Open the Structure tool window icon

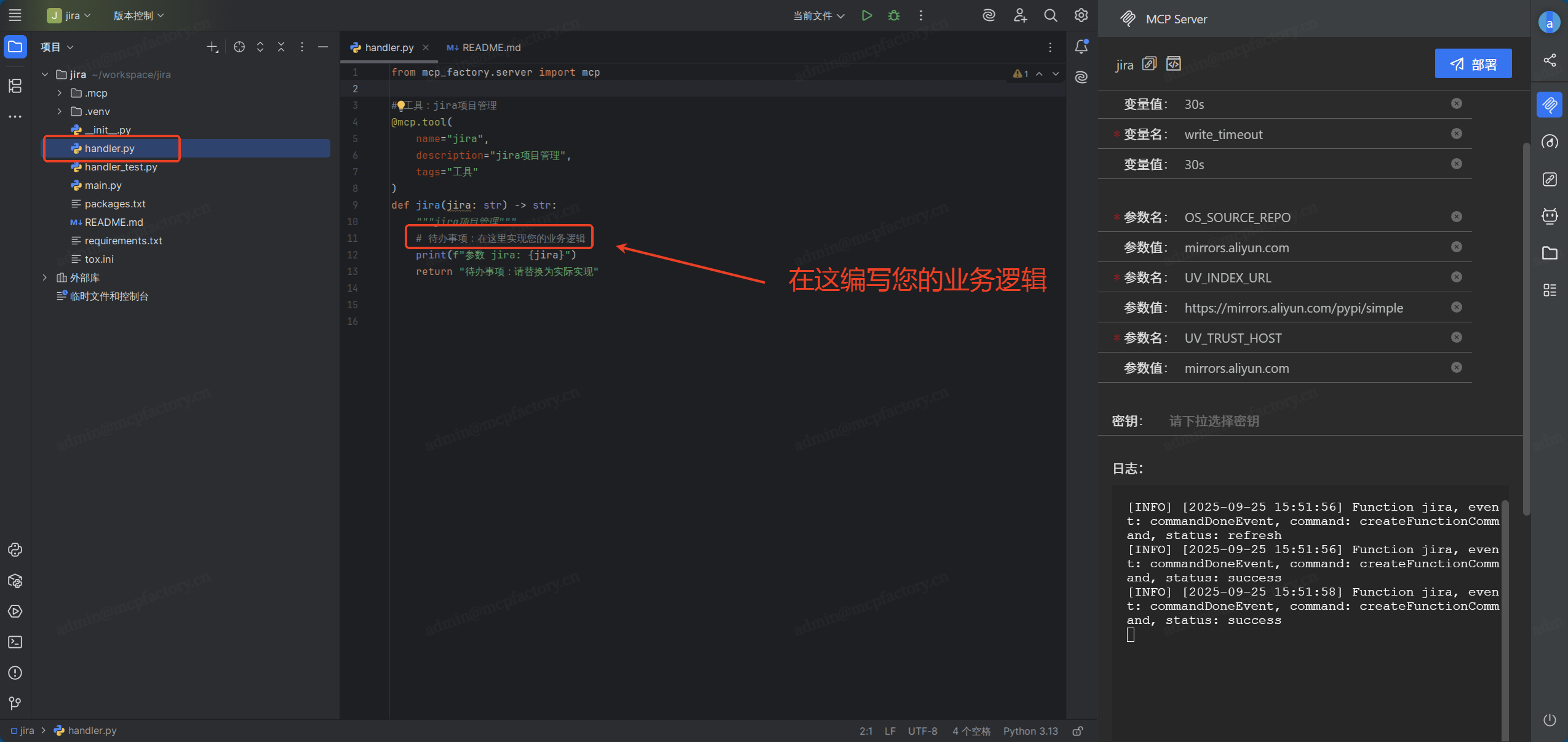click(15, 86)
